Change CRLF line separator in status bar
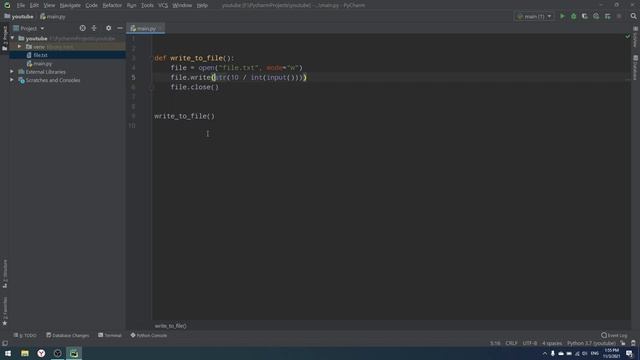640x360 pixels. [511, 343]
